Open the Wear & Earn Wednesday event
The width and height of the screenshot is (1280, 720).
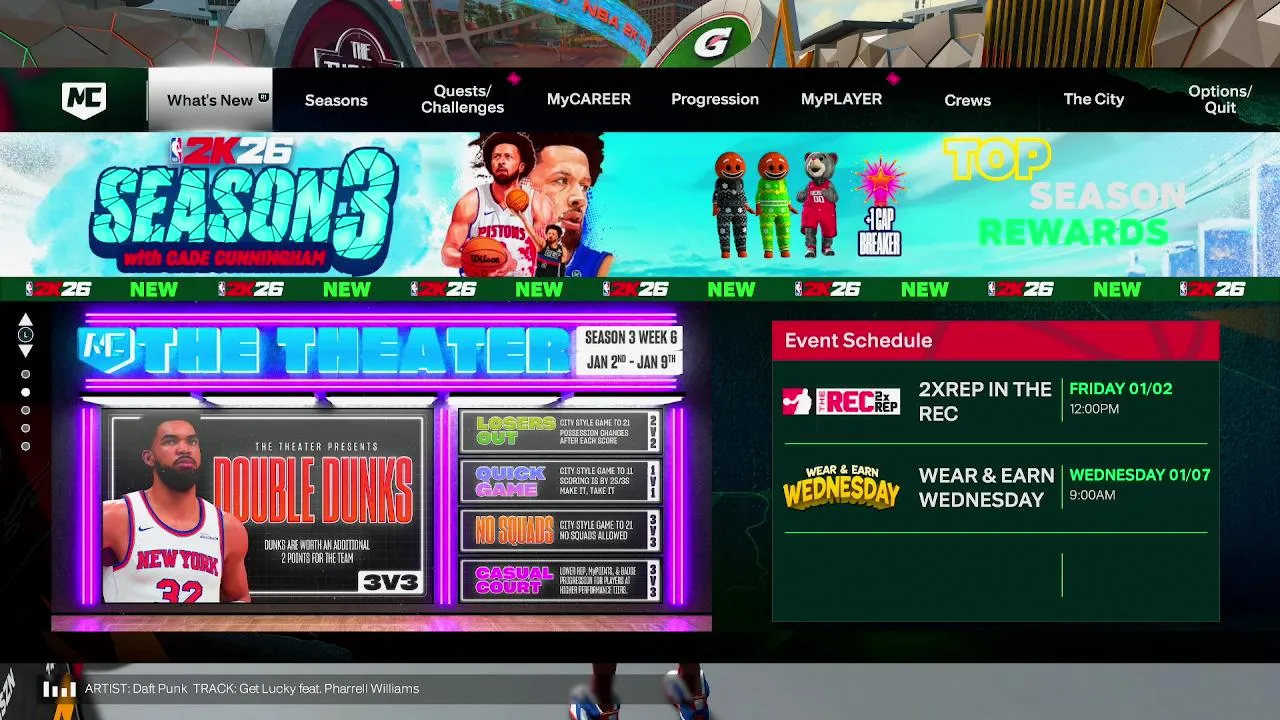[x=996, y=488]
